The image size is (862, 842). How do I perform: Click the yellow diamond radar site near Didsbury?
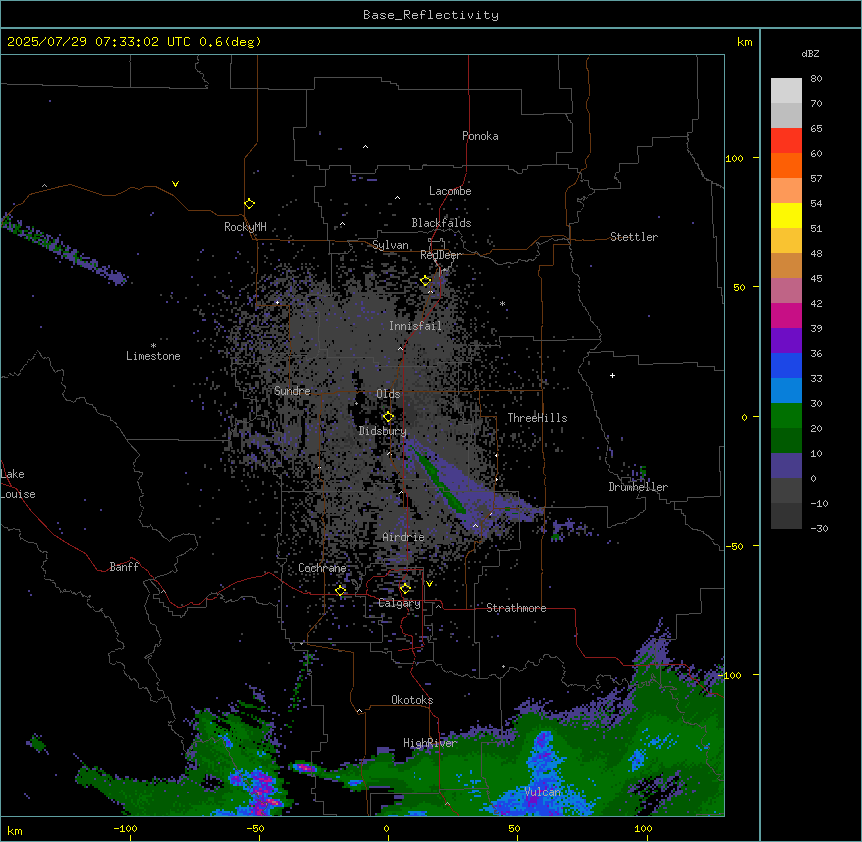(389, 417)
